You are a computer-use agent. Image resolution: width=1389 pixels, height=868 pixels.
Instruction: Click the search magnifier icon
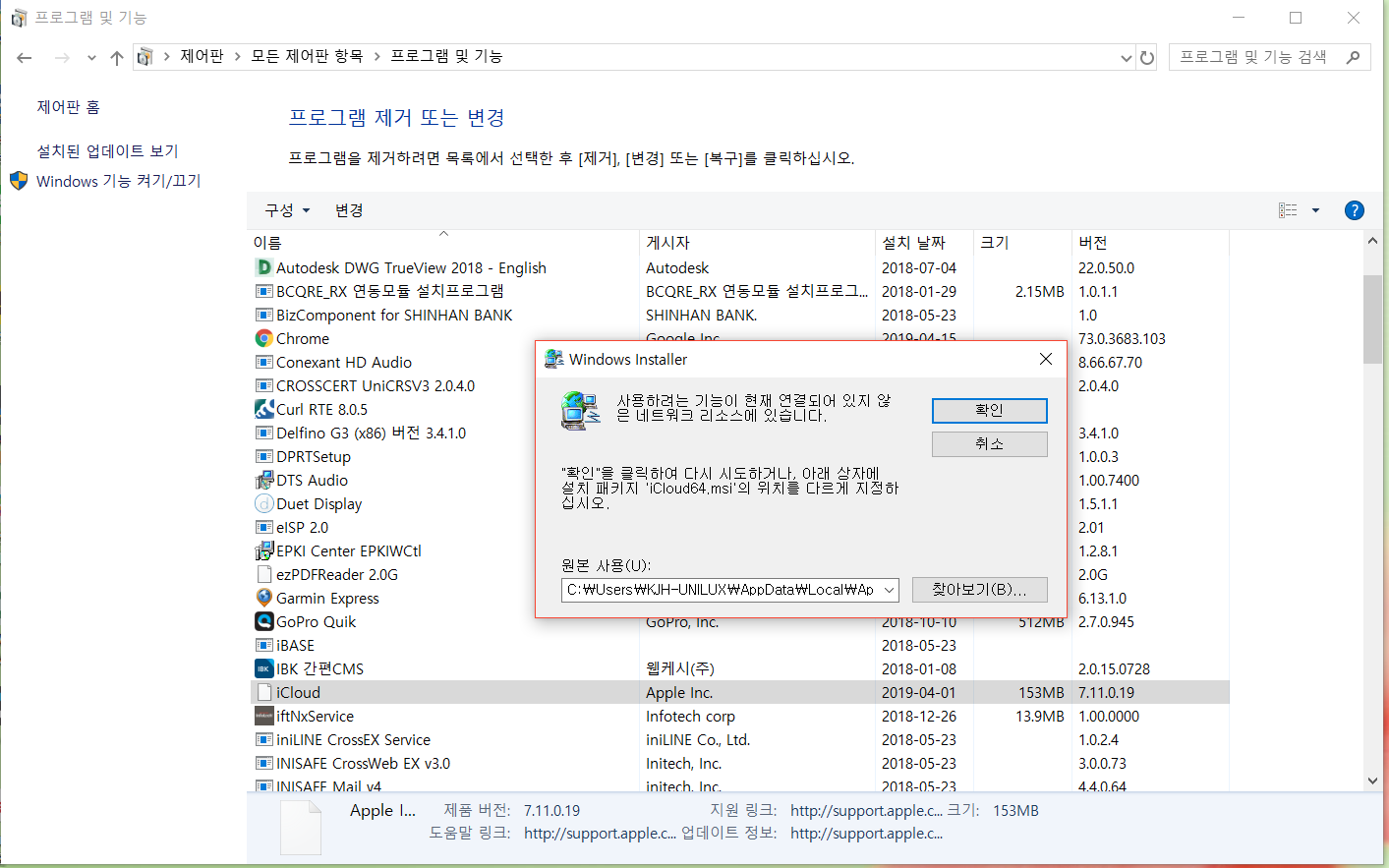pos(1353,57)
